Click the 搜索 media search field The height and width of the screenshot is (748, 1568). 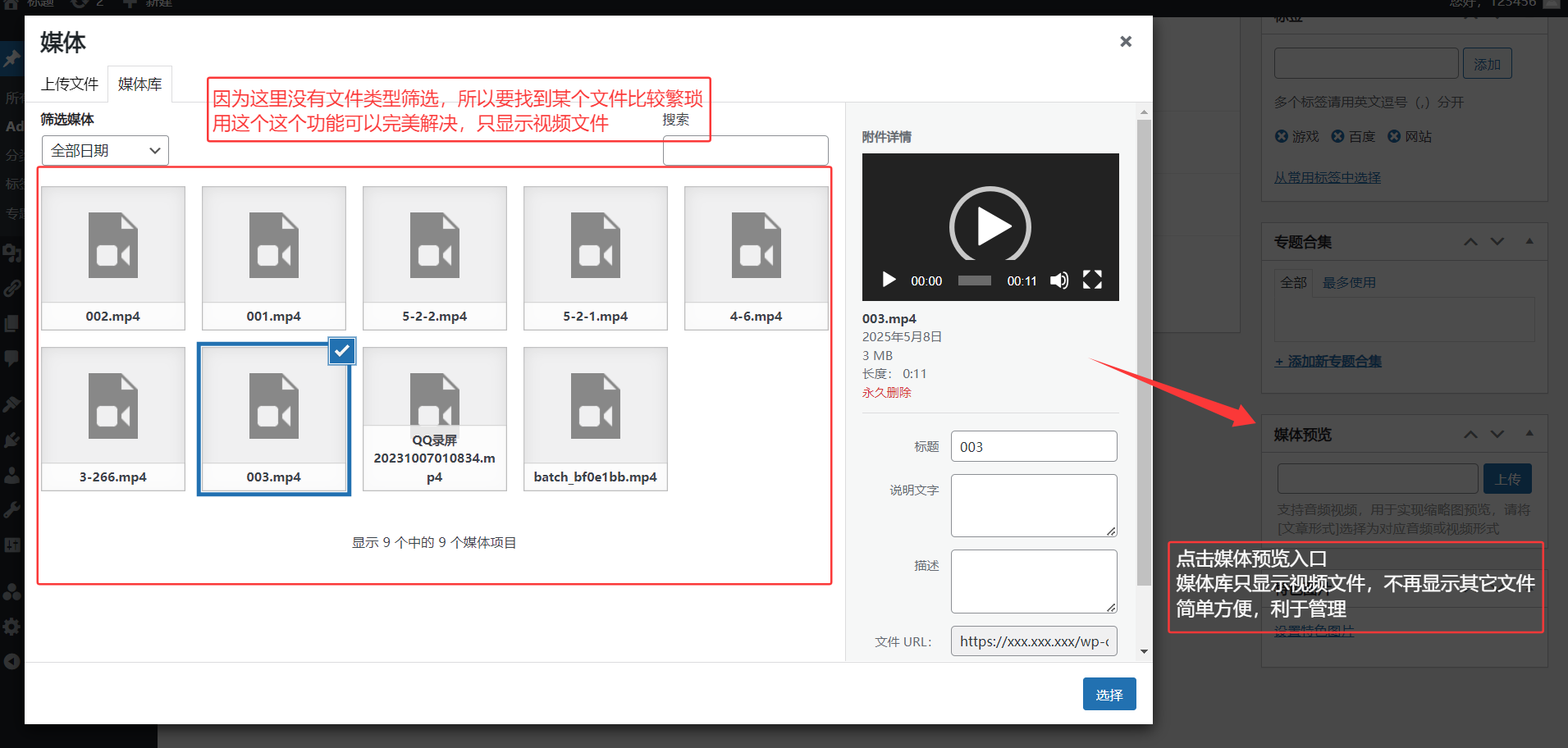(745, 151)
